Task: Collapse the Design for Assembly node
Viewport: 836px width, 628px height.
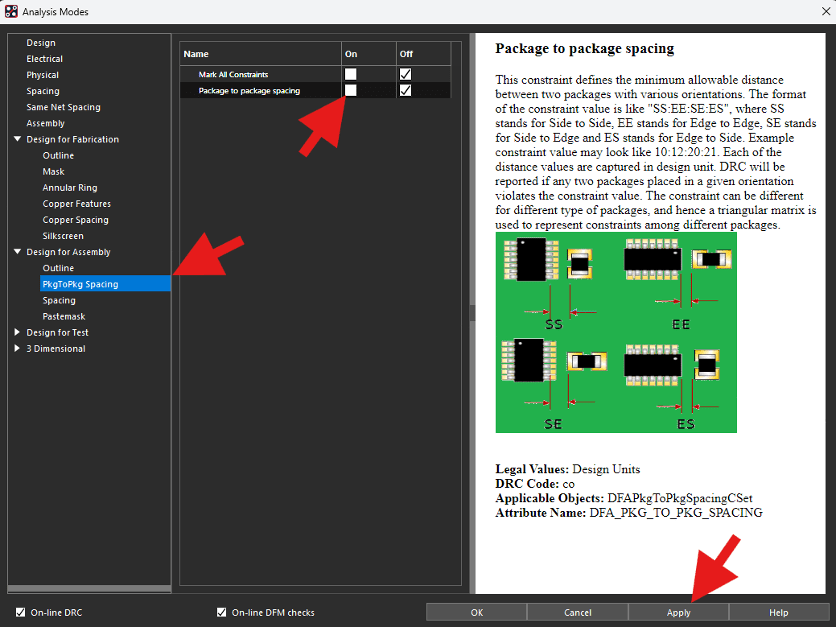Action: click(17, 252)
